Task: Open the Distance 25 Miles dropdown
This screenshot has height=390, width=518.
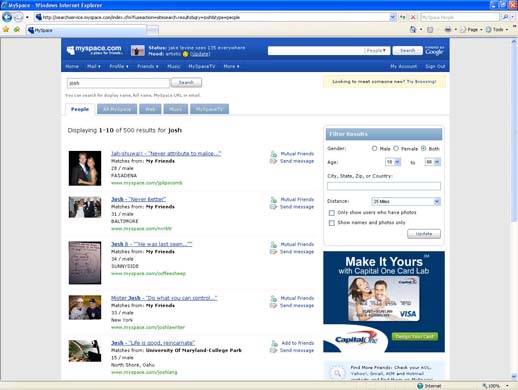Action: point(406,201)
